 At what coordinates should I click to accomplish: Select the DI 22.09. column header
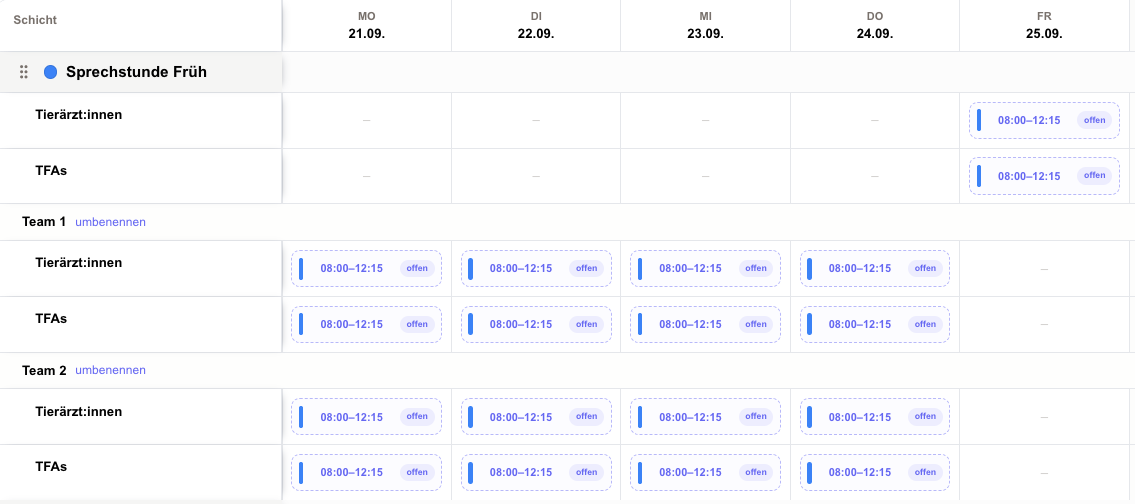[536, 25]
